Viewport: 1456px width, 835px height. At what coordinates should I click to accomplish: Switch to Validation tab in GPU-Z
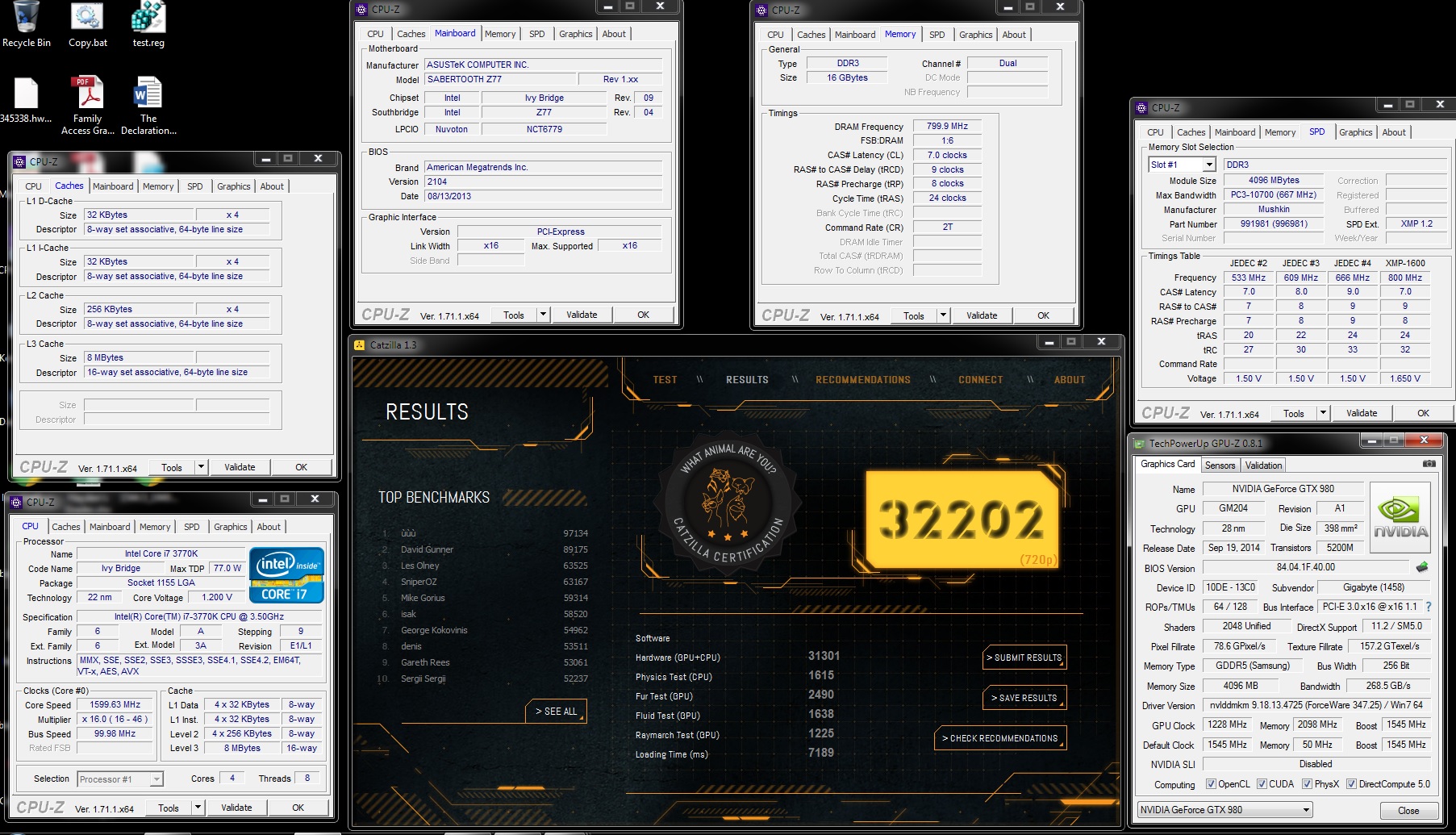click(1263, 465)
